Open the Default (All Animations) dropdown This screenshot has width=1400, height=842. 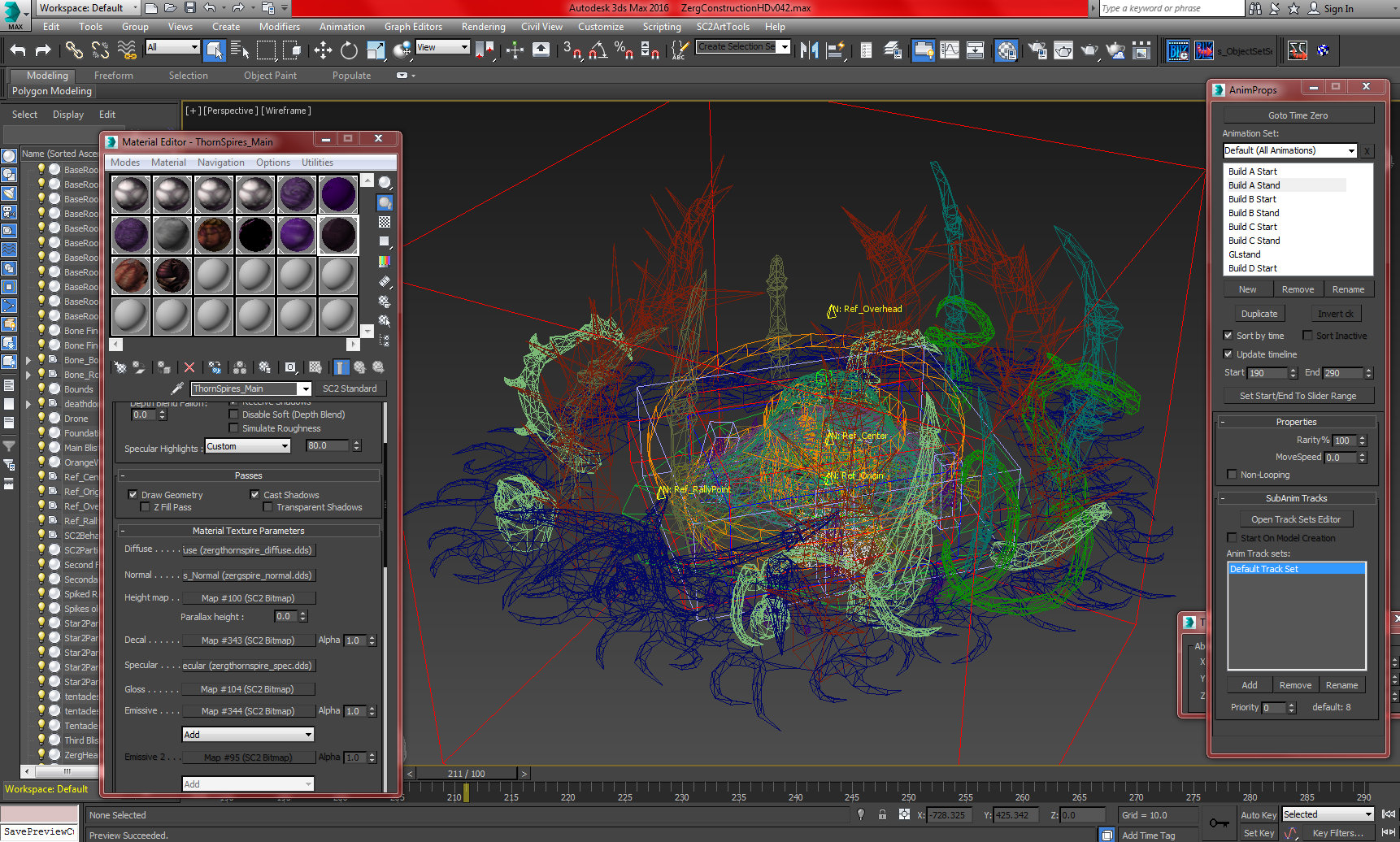(x=1290, y=150)
